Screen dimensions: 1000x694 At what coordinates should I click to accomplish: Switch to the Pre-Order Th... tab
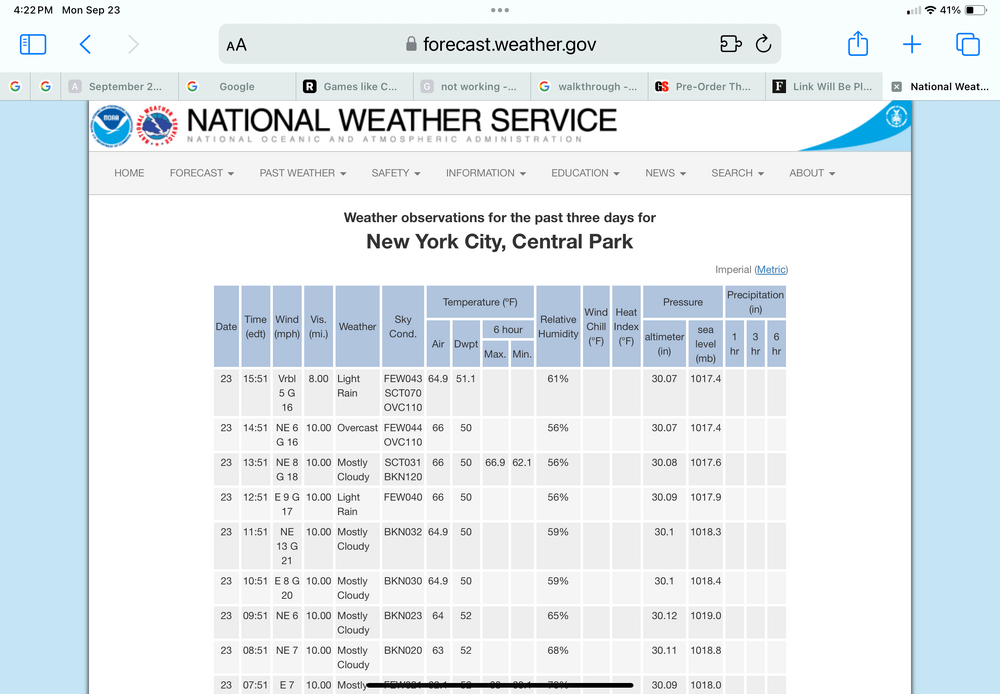706,86
